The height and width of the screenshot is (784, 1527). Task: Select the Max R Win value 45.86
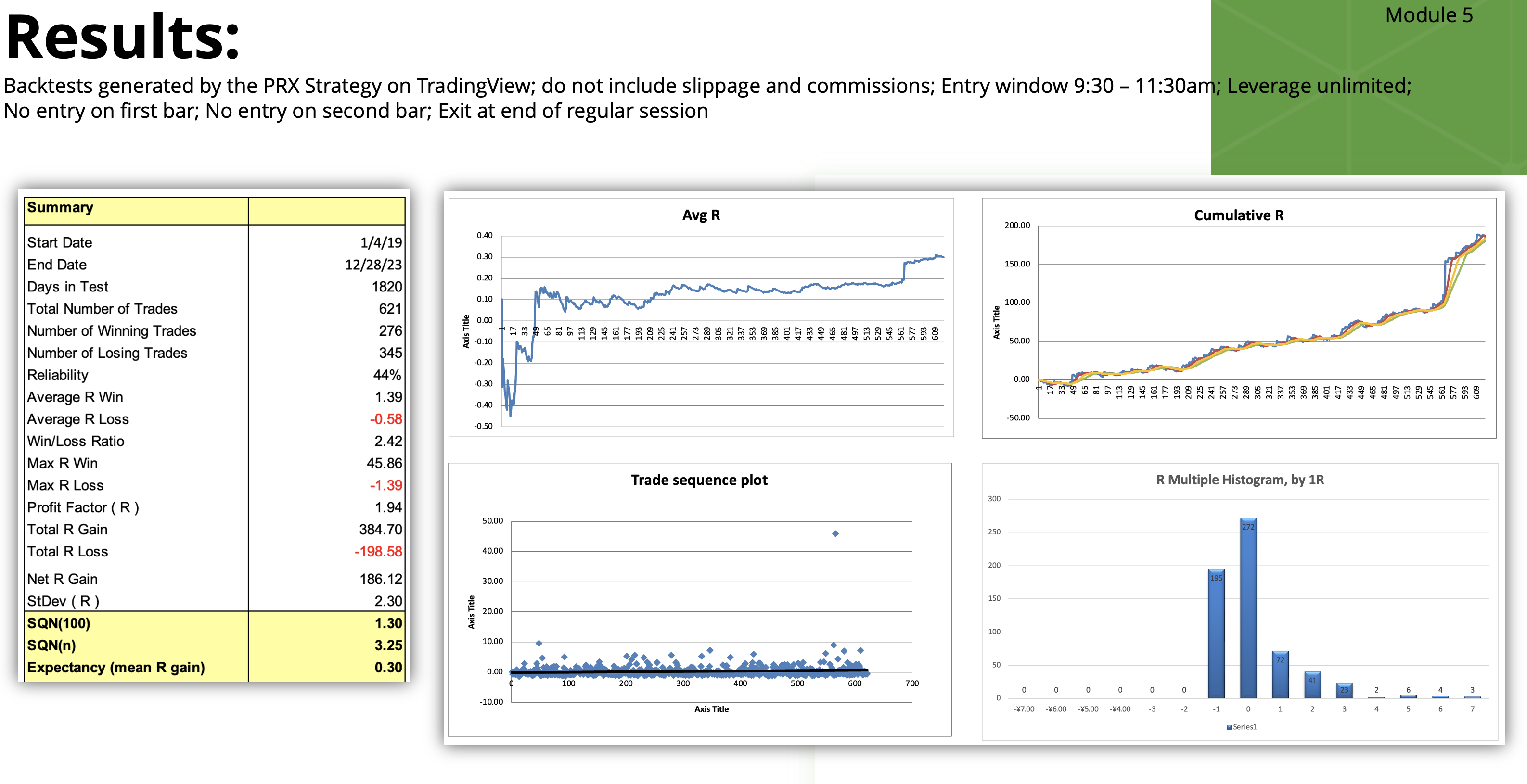(x=384, y=463)
